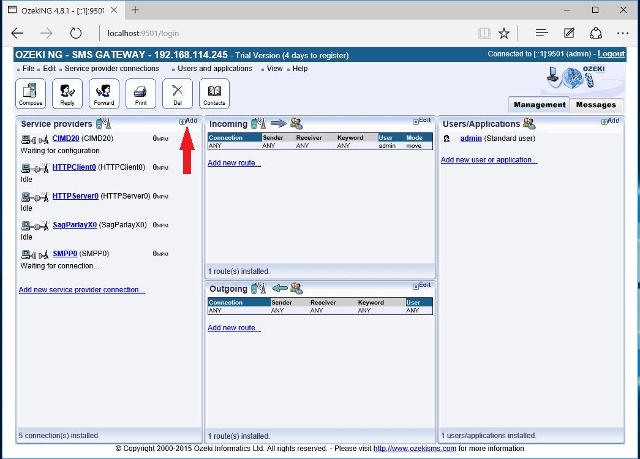The image size is (640, 459).
Task: Open the browser reading view icon
Action: [x=484, y=33]
